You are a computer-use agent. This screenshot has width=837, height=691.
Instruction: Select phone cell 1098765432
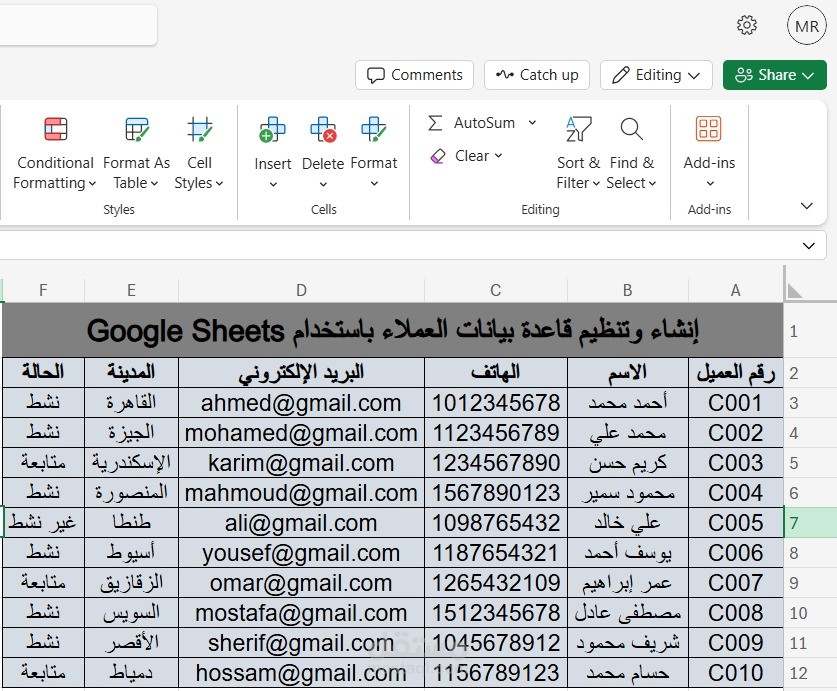[495, 523]
